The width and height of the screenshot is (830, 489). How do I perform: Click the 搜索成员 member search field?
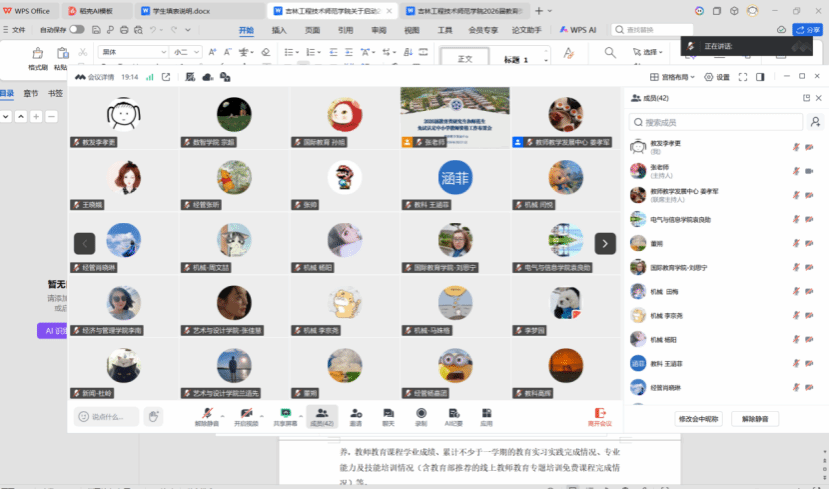715,122
